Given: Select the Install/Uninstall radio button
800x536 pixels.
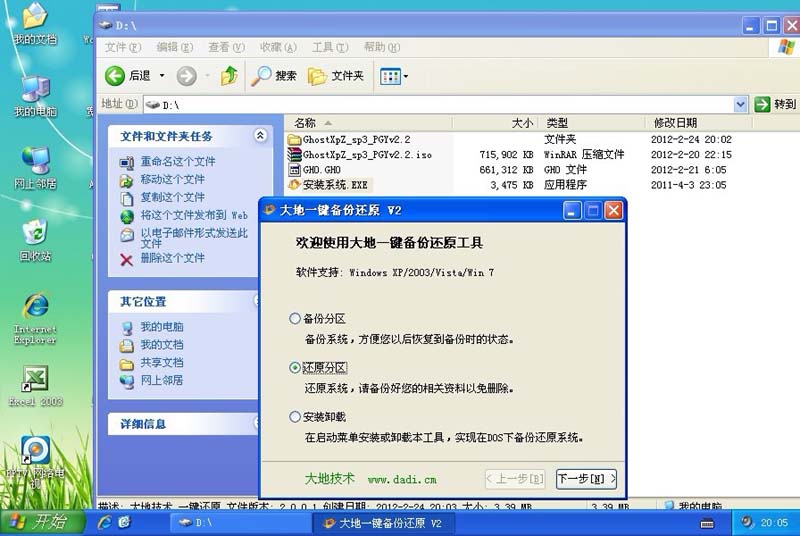Looking at the screenshot, I should coord(295,417).
